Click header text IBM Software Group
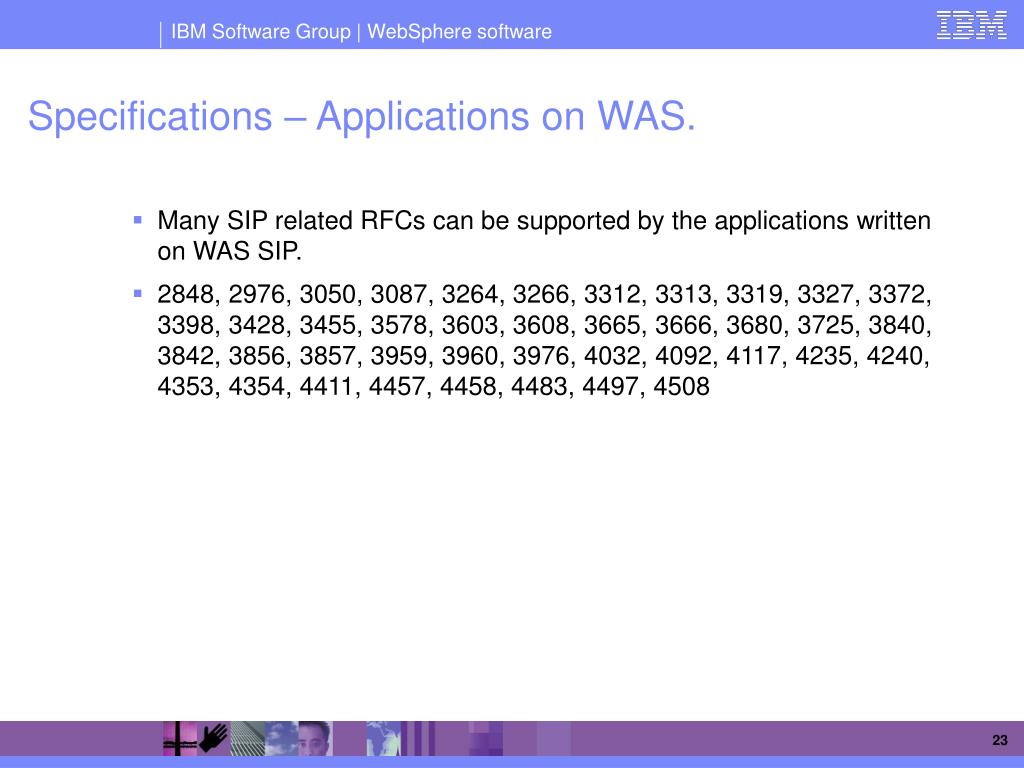 (x=261, y=31)
